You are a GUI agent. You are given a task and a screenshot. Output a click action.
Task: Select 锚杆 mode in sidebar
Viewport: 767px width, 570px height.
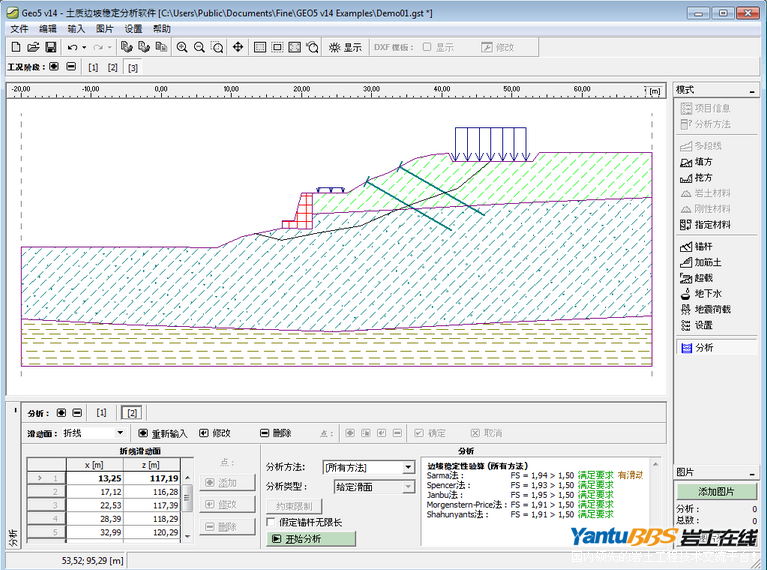tap(697, 247)
